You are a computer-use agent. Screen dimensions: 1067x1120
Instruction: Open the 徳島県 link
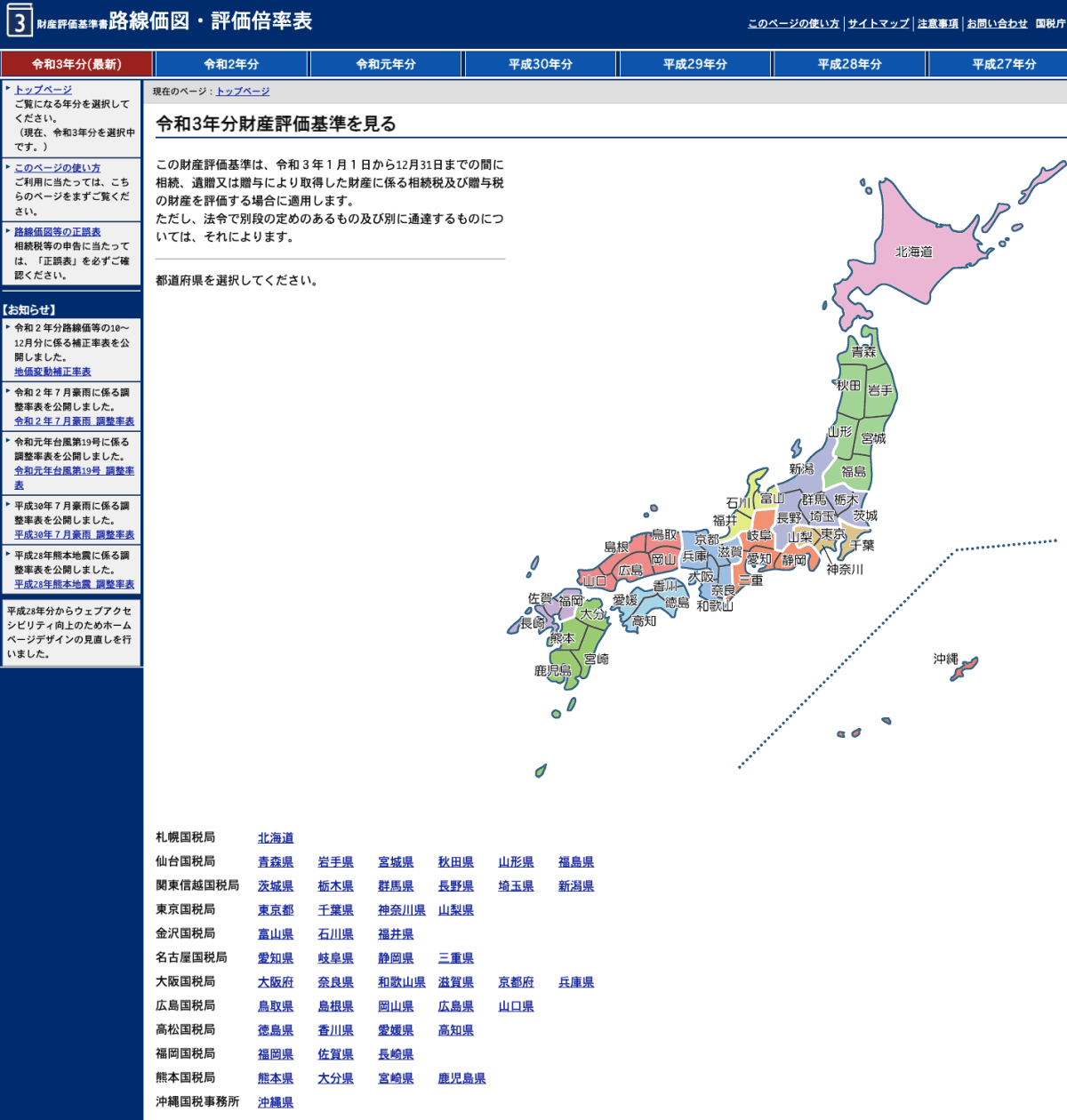click(x=276, y=1030)
